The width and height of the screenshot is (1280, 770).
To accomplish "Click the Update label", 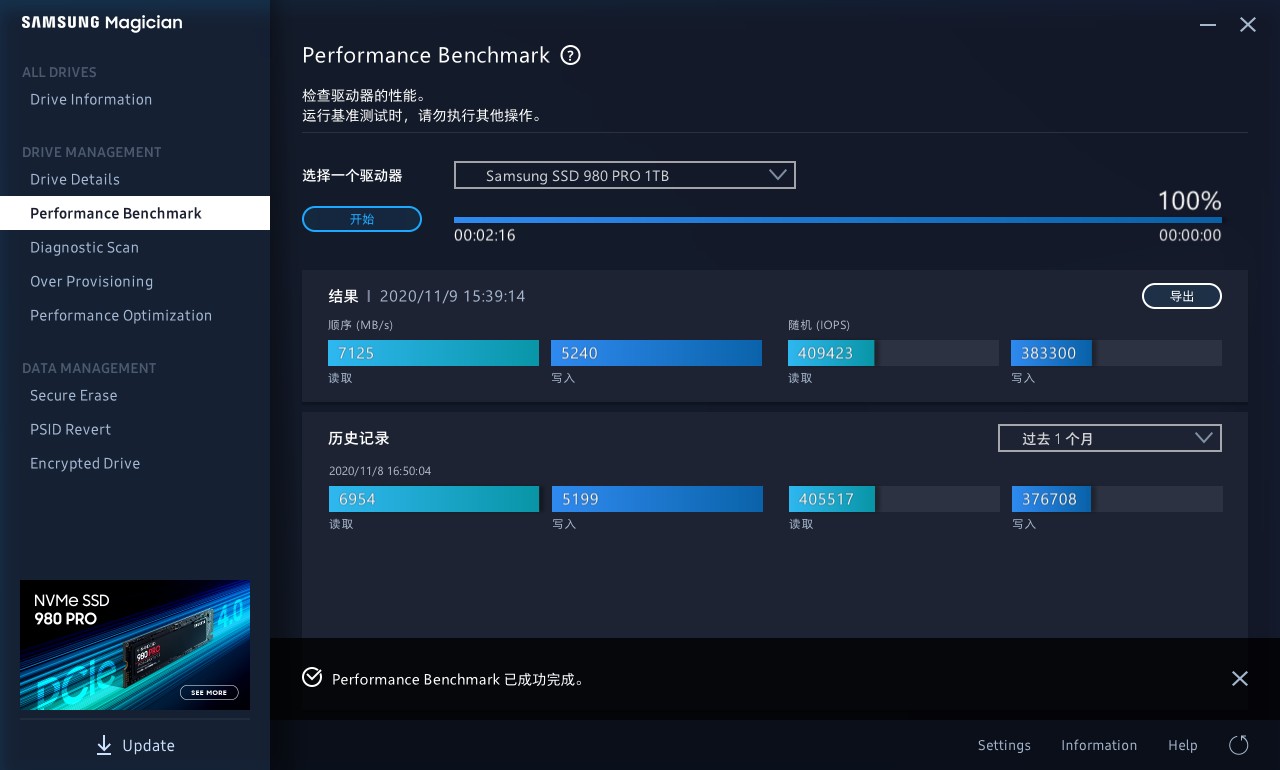I will click(x=148, y=746).
